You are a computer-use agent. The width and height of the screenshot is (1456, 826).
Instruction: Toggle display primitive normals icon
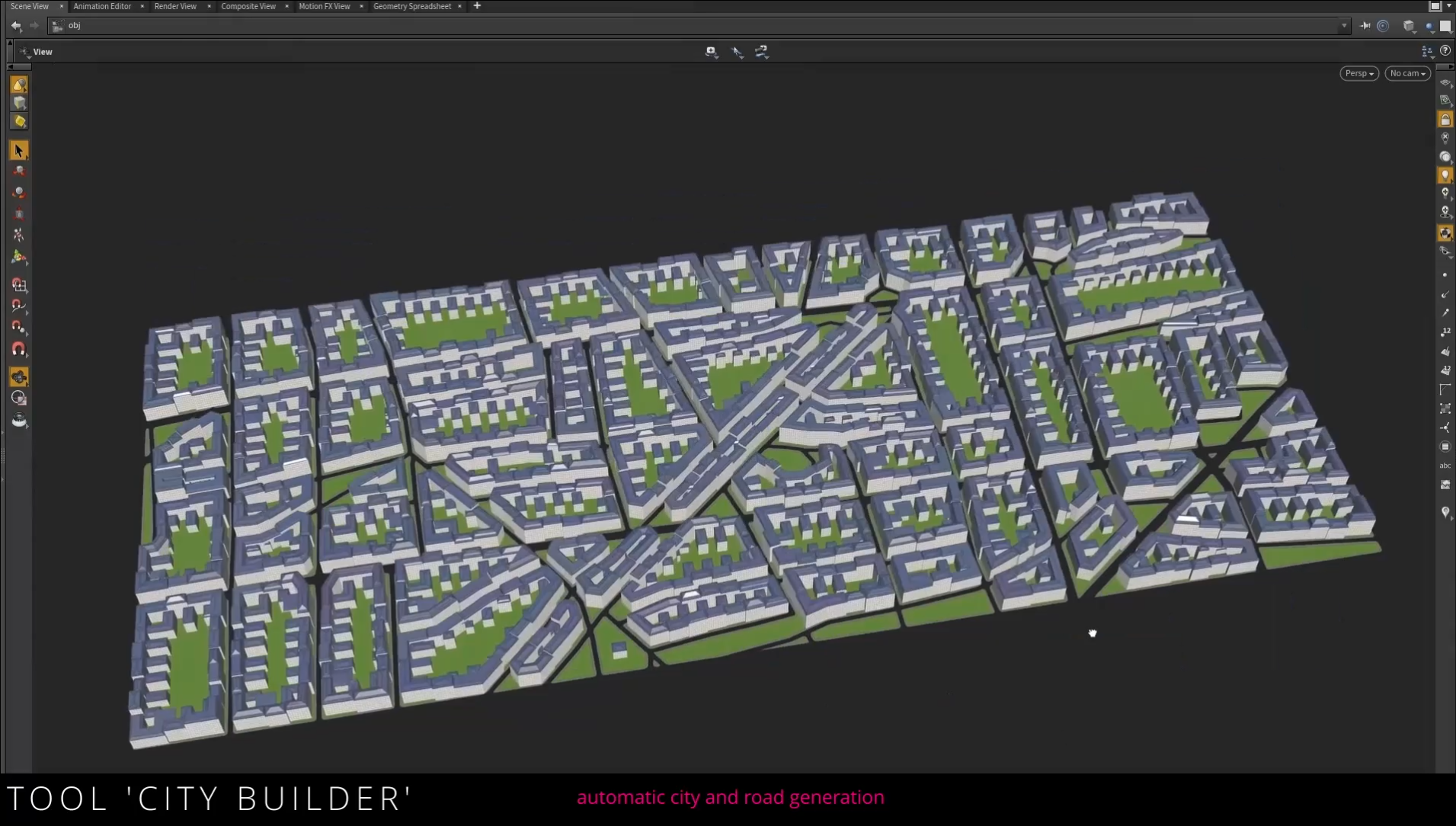[1445, 351]
